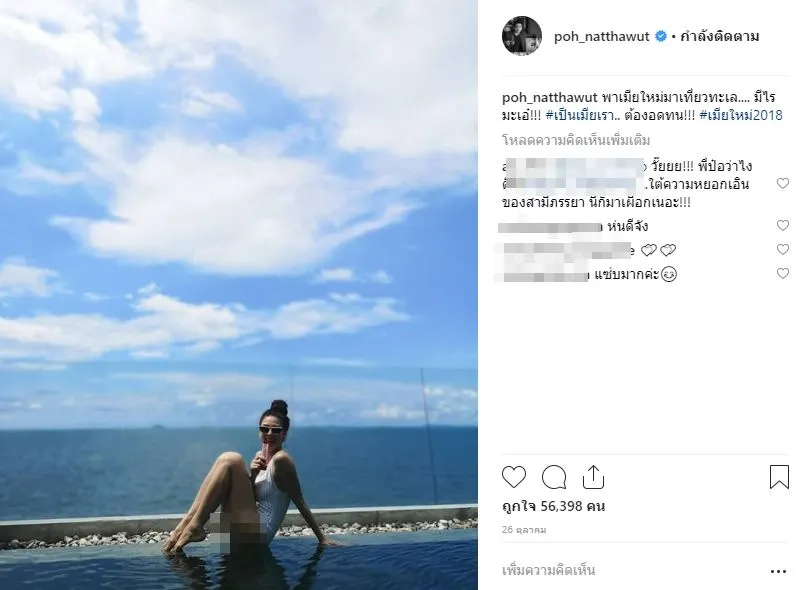Load more comments via โหลดความคิดเห็นเพิ่มเติม
Screen dimensions: 807x590
576,141
